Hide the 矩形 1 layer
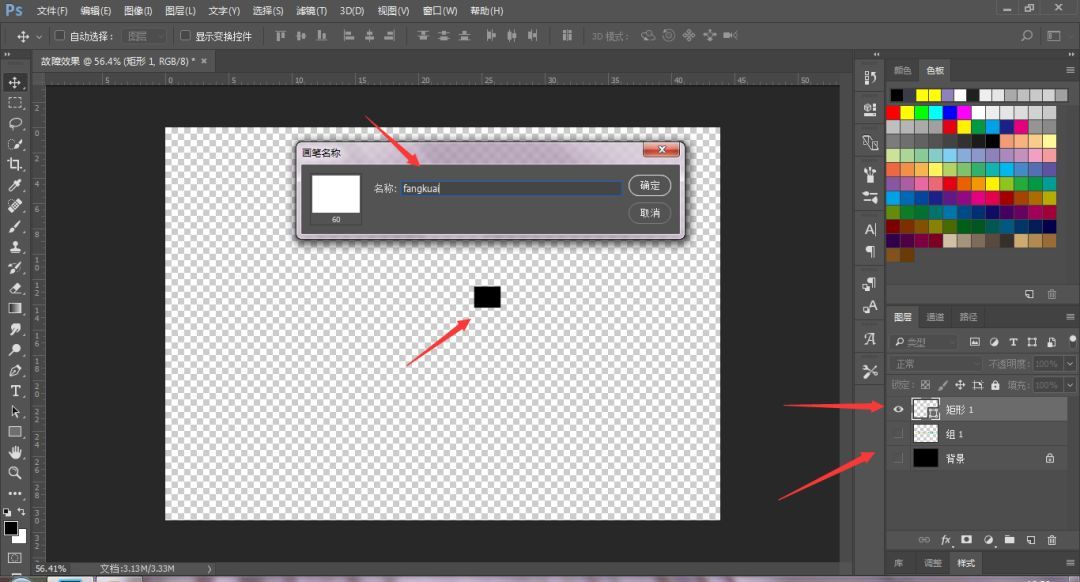This screenshot has width=1080, height=582. 898,409
